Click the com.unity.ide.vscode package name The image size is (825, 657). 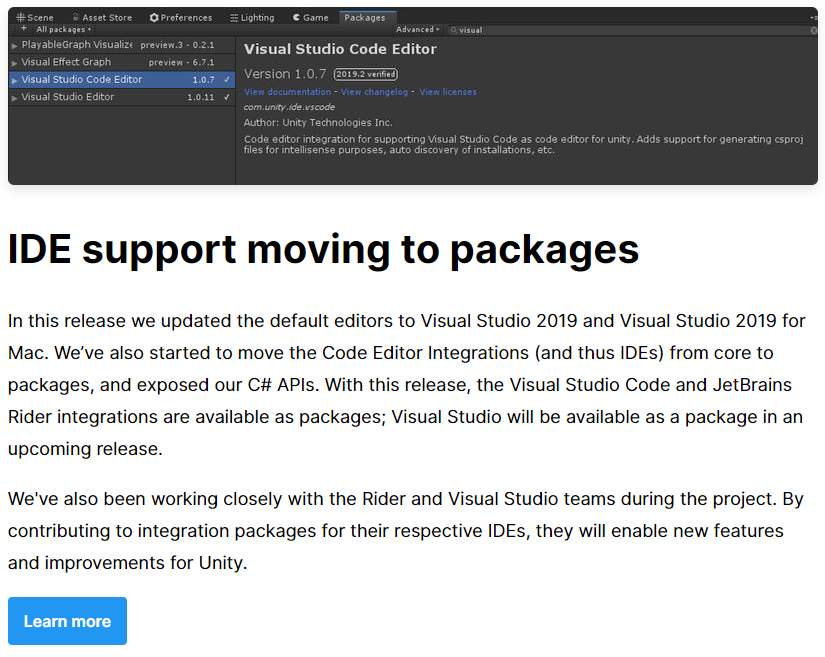coord(289,107)
